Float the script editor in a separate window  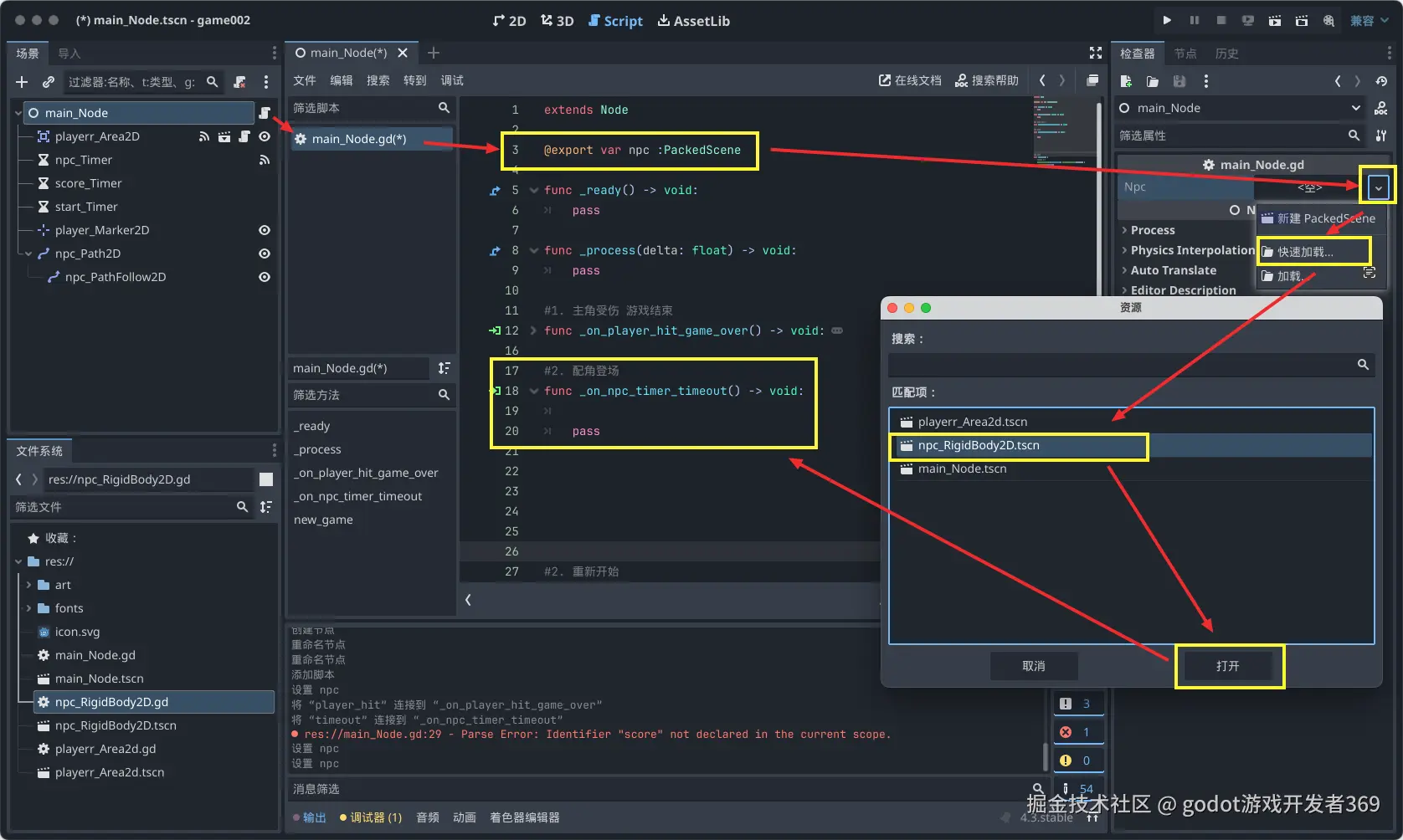[1092, 80]
